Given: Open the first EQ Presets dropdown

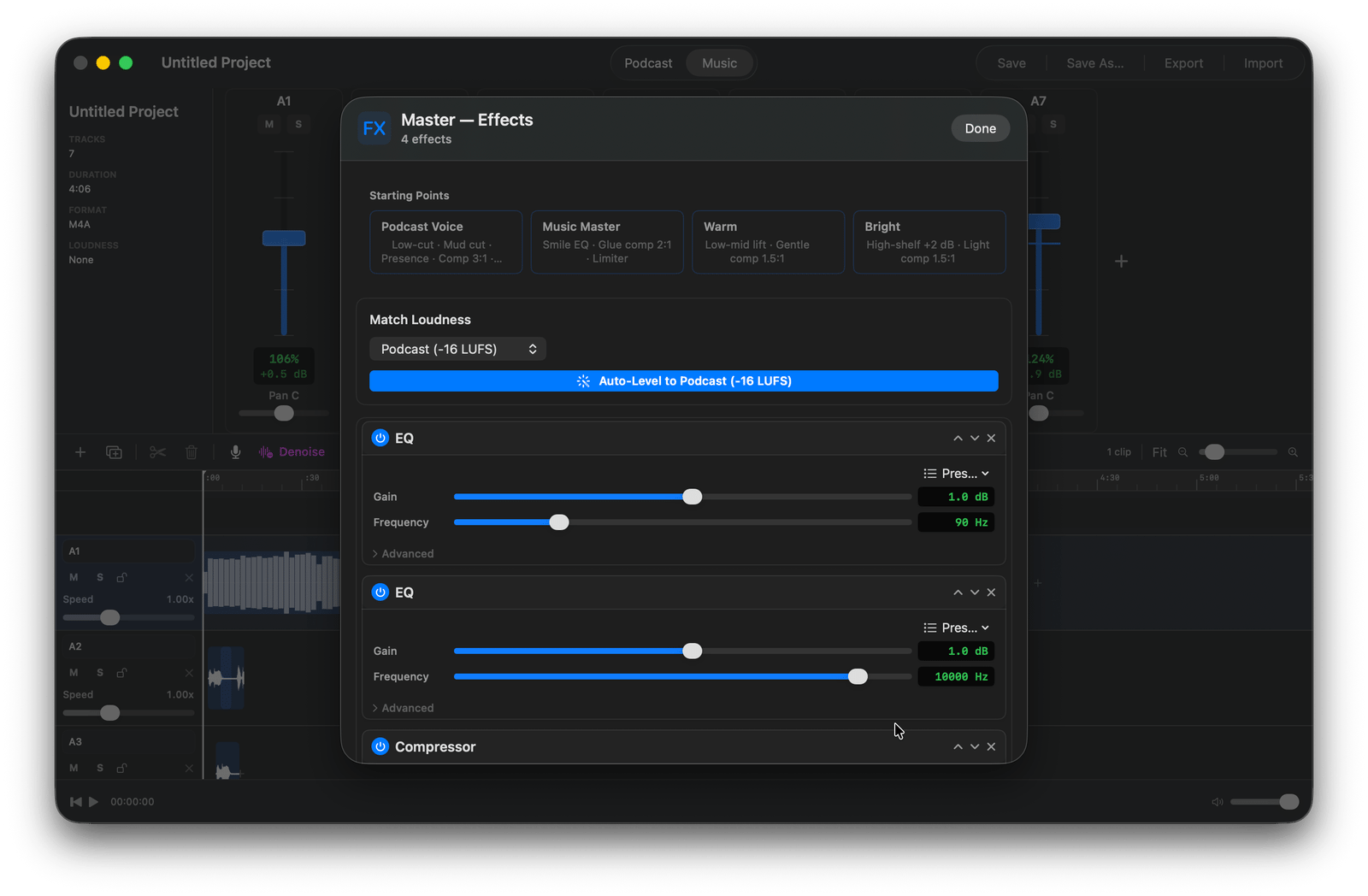Looking at the screenshot, I should tap(956, 474).
